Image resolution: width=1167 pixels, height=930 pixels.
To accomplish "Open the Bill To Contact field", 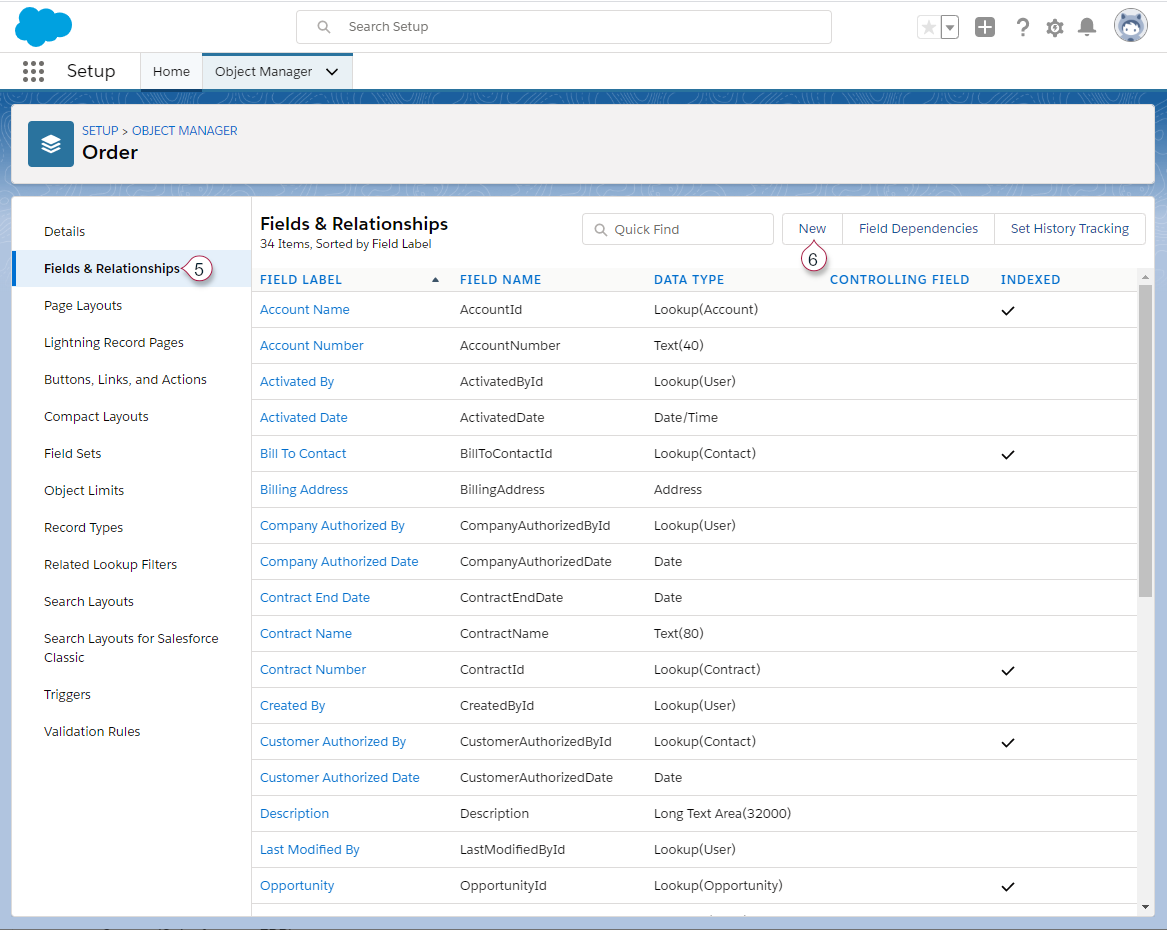I will (x=303, y=454).
